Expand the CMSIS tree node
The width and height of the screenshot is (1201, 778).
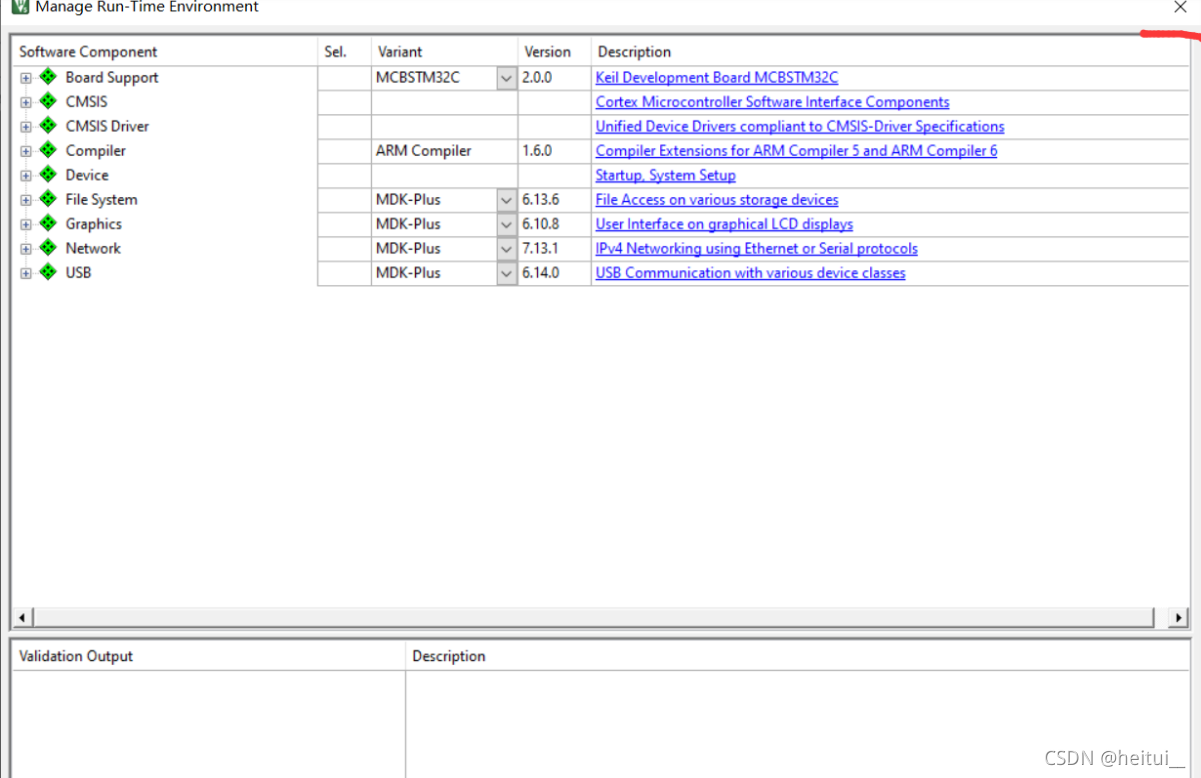pyautogui.click(x=26, y=102)
